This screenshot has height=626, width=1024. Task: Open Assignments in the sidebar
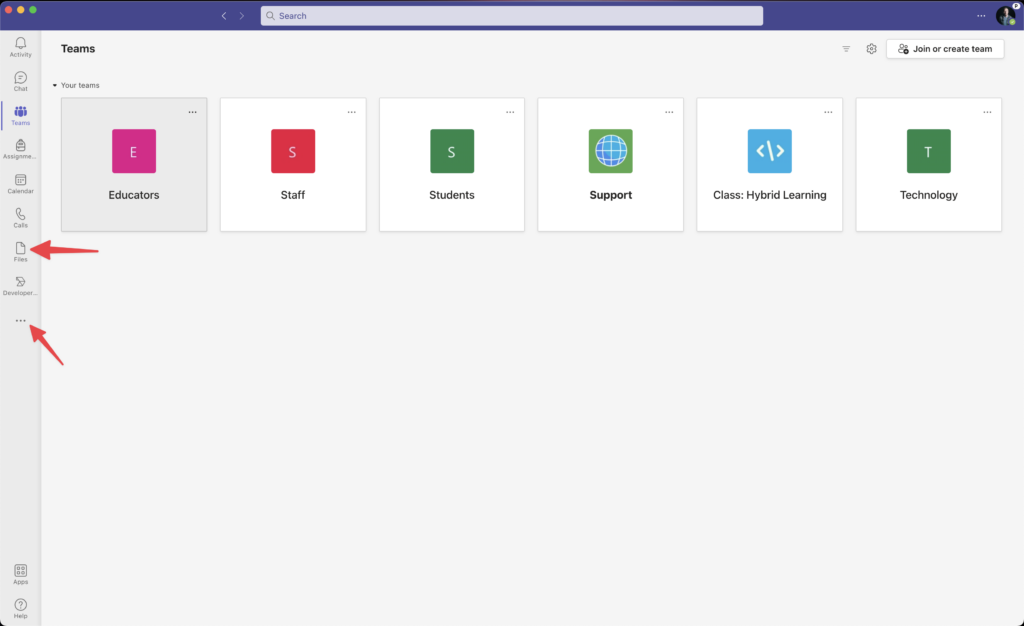[20, 149]
